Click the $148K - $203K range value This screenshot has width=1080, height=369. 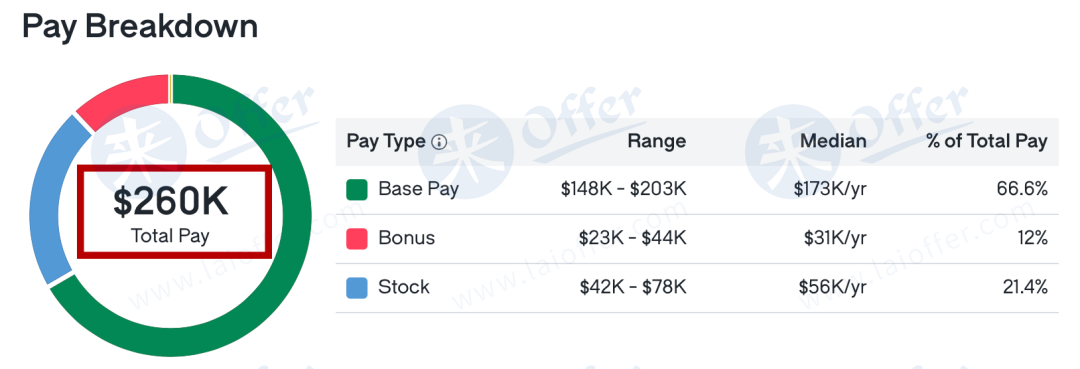point(623,190)
